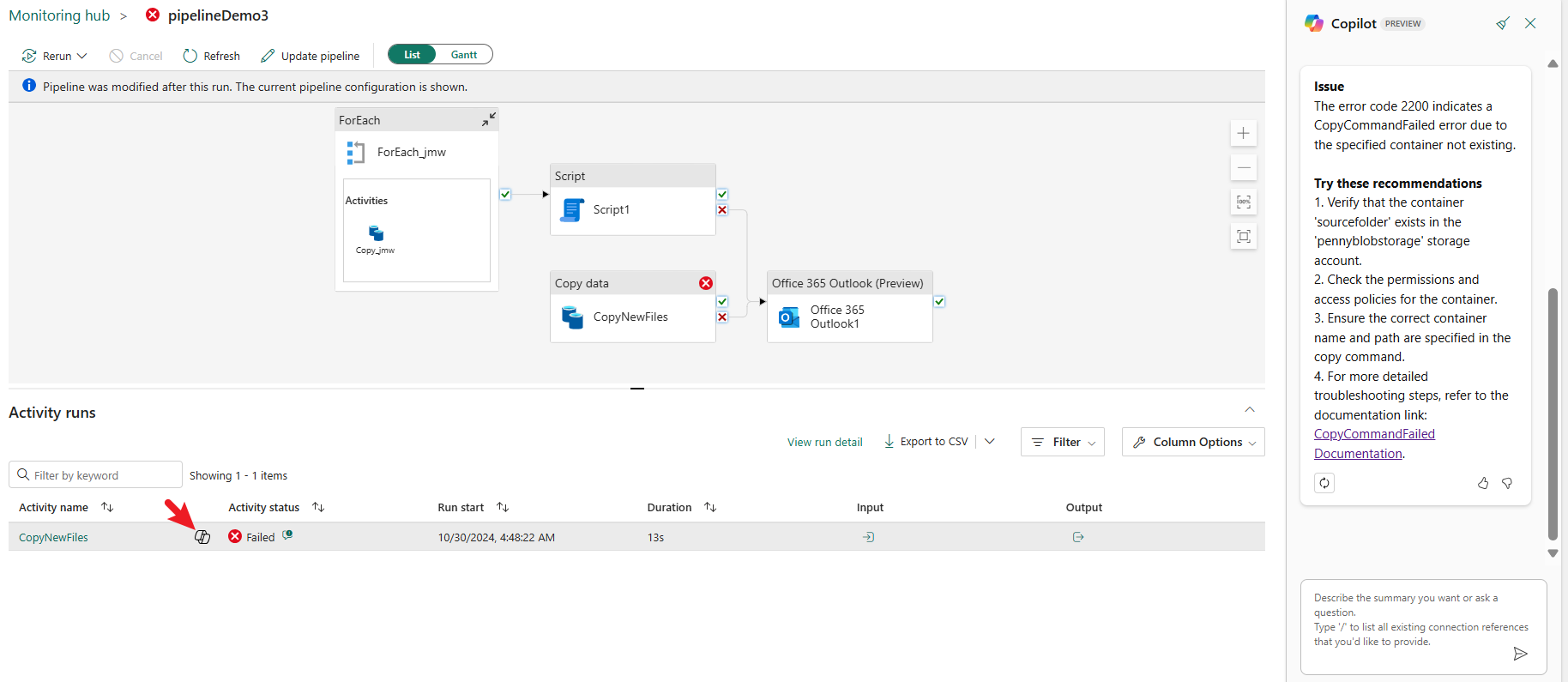The height and width of the screenshot is (682, 1568).
Task: Click Copilot icon in CopyNewFiles row
Action: (202, 537)
